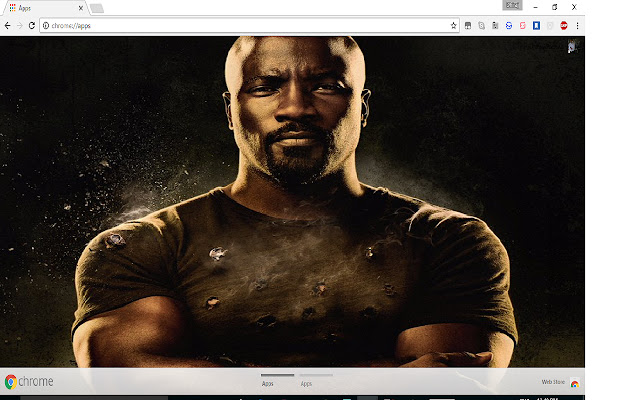Switch to the second Apps page indicator
Image resolution: width=640 pixels, height=400 pixels.
tap(316, 380)
